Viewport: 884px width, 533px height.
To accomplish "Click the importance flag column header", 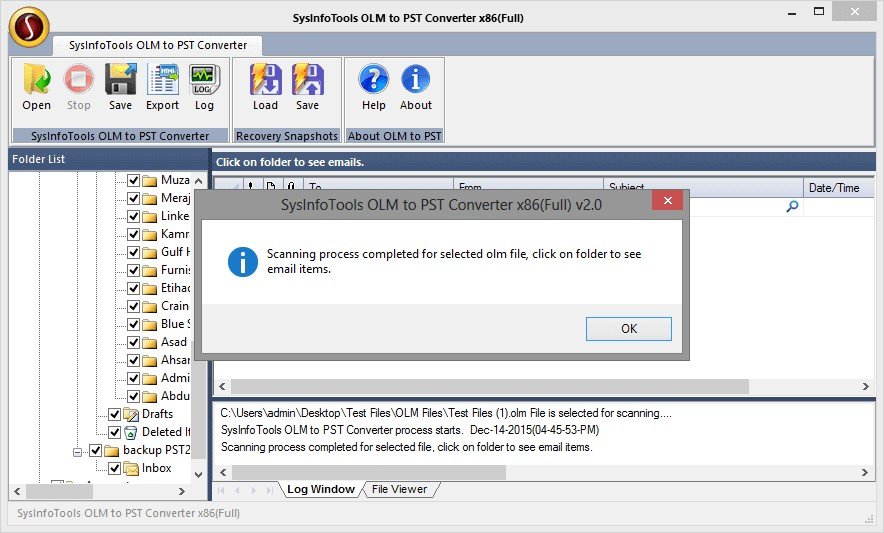I will 251,186.
